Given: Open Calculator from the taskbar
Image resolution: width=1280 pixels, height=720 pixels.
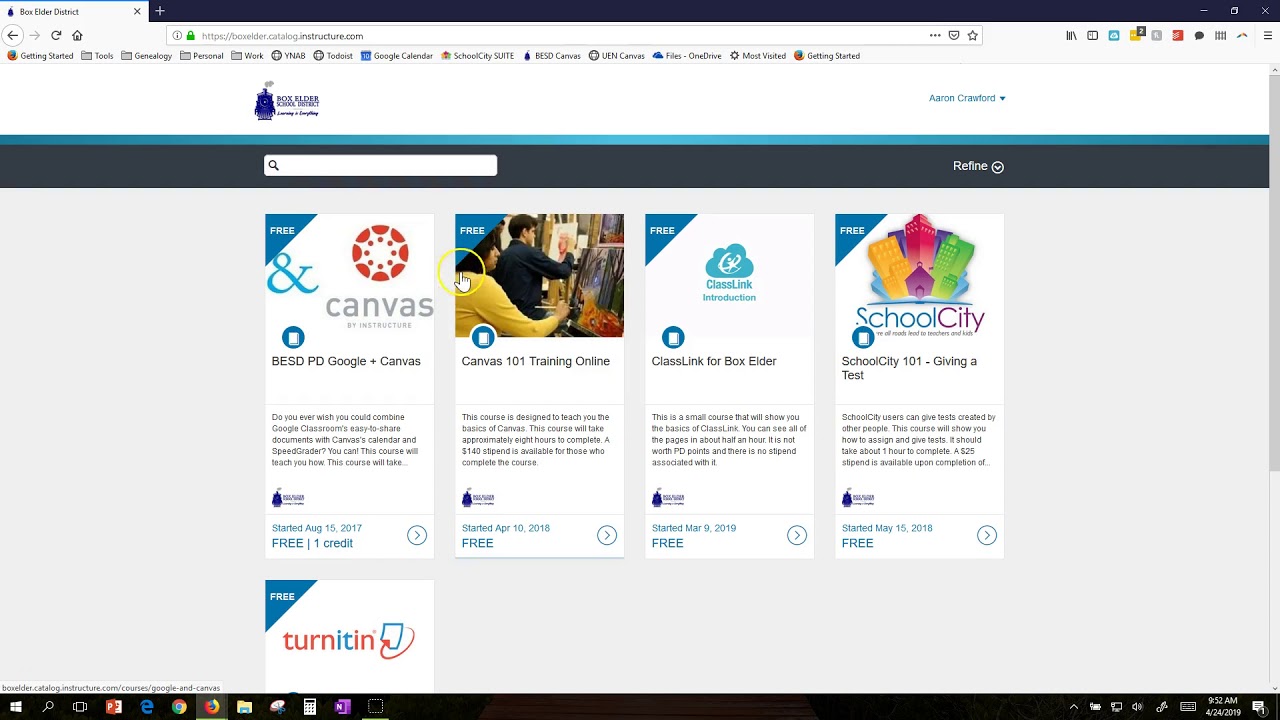Looking at the screenshot, I should (x=310, y=707).
